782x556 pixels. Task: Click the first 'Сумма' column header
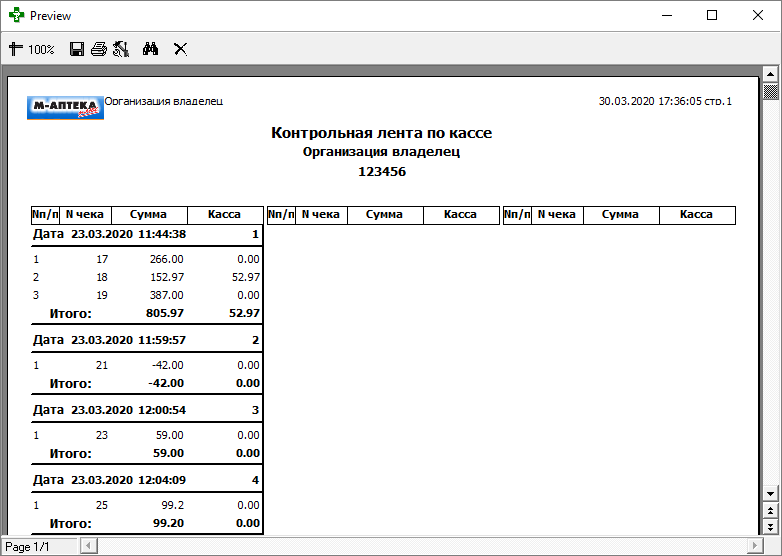(x=148, y=214)
